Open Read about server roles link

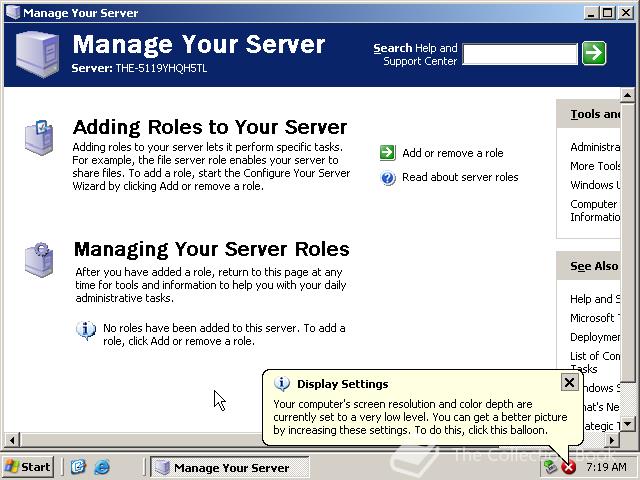[460, 177]
